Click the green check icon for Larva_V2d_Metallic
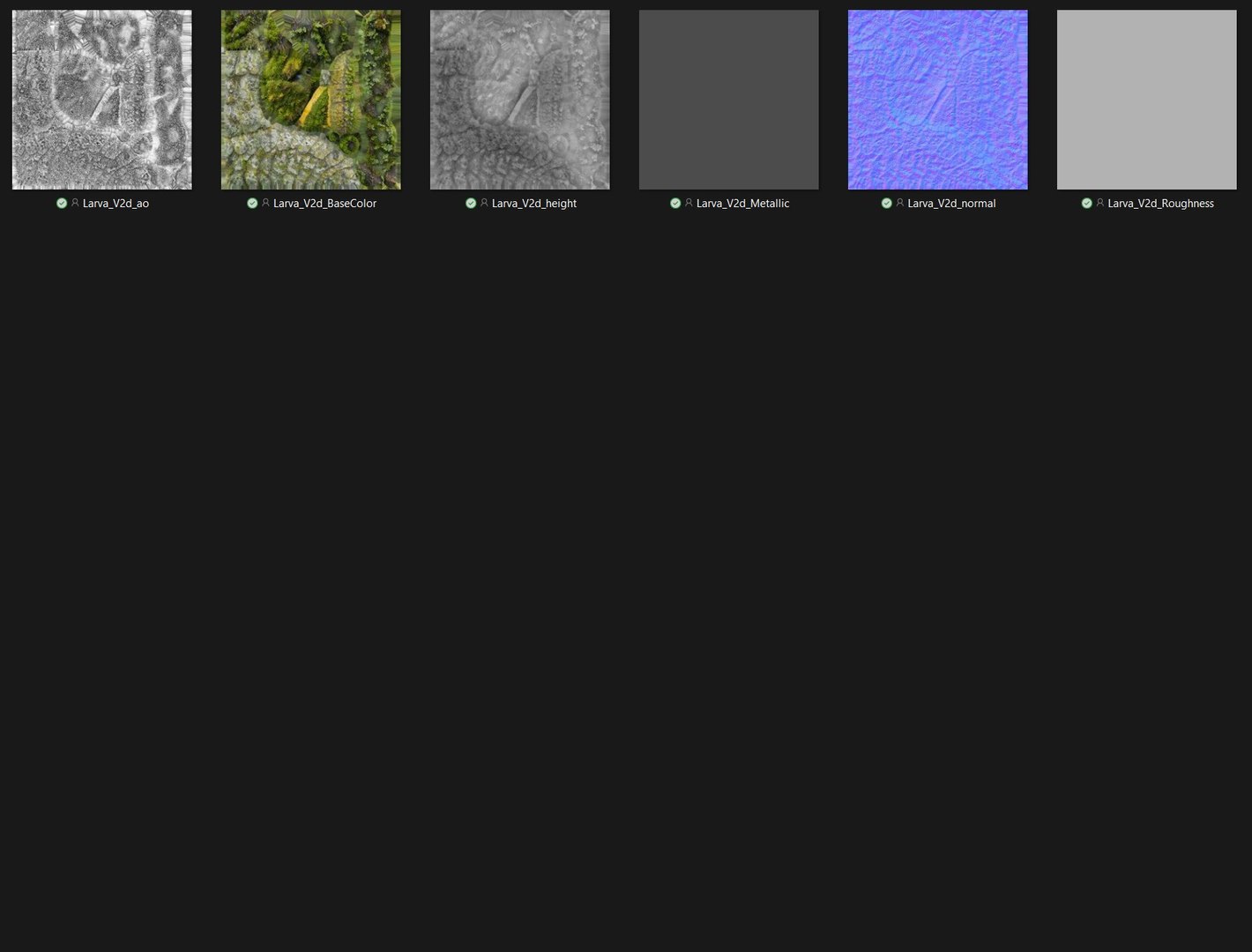Viewport: 1252px width, 952px height. pos(675,204)
